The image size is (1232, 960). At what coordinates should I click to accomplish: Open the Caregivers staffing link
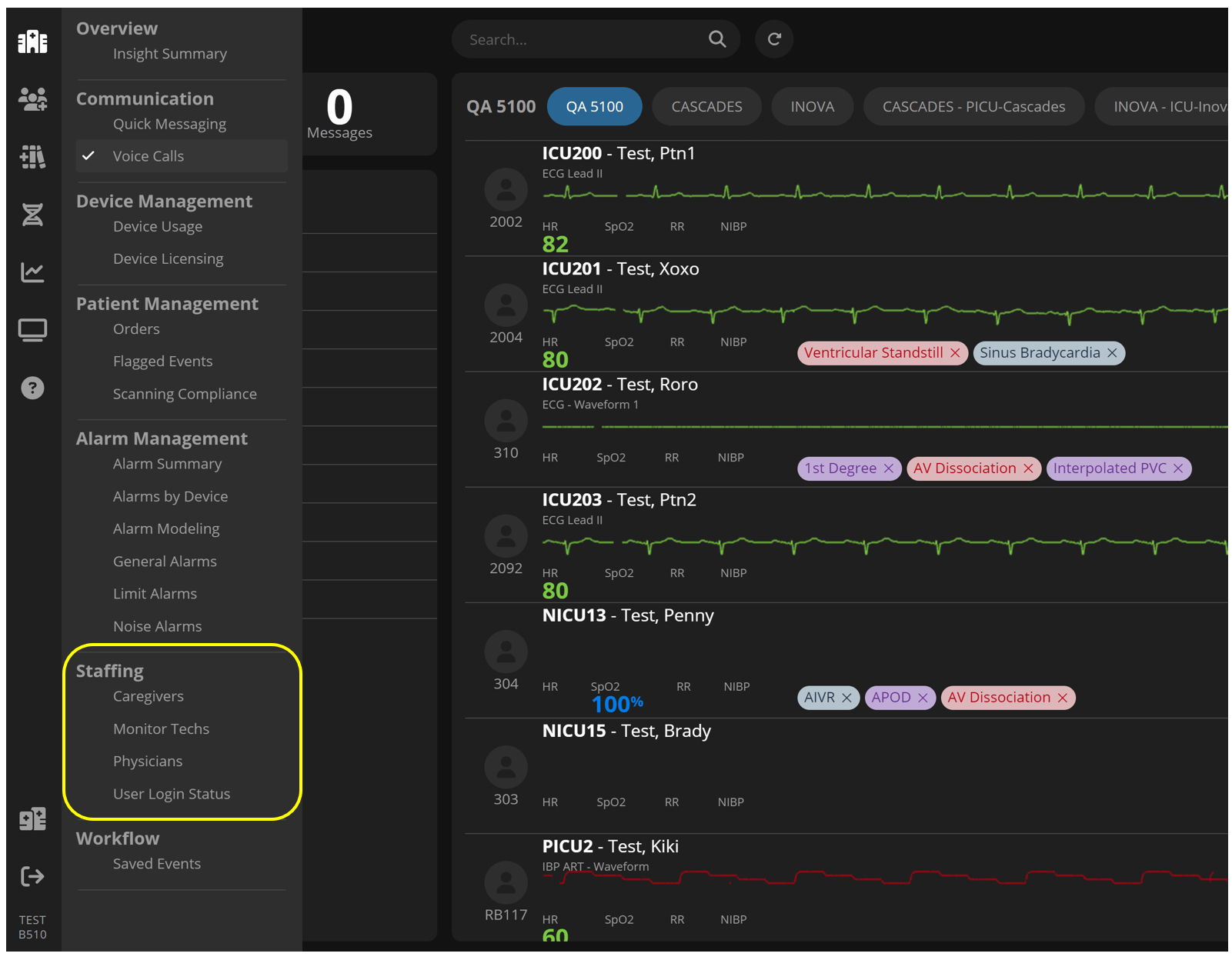(149, 696)
